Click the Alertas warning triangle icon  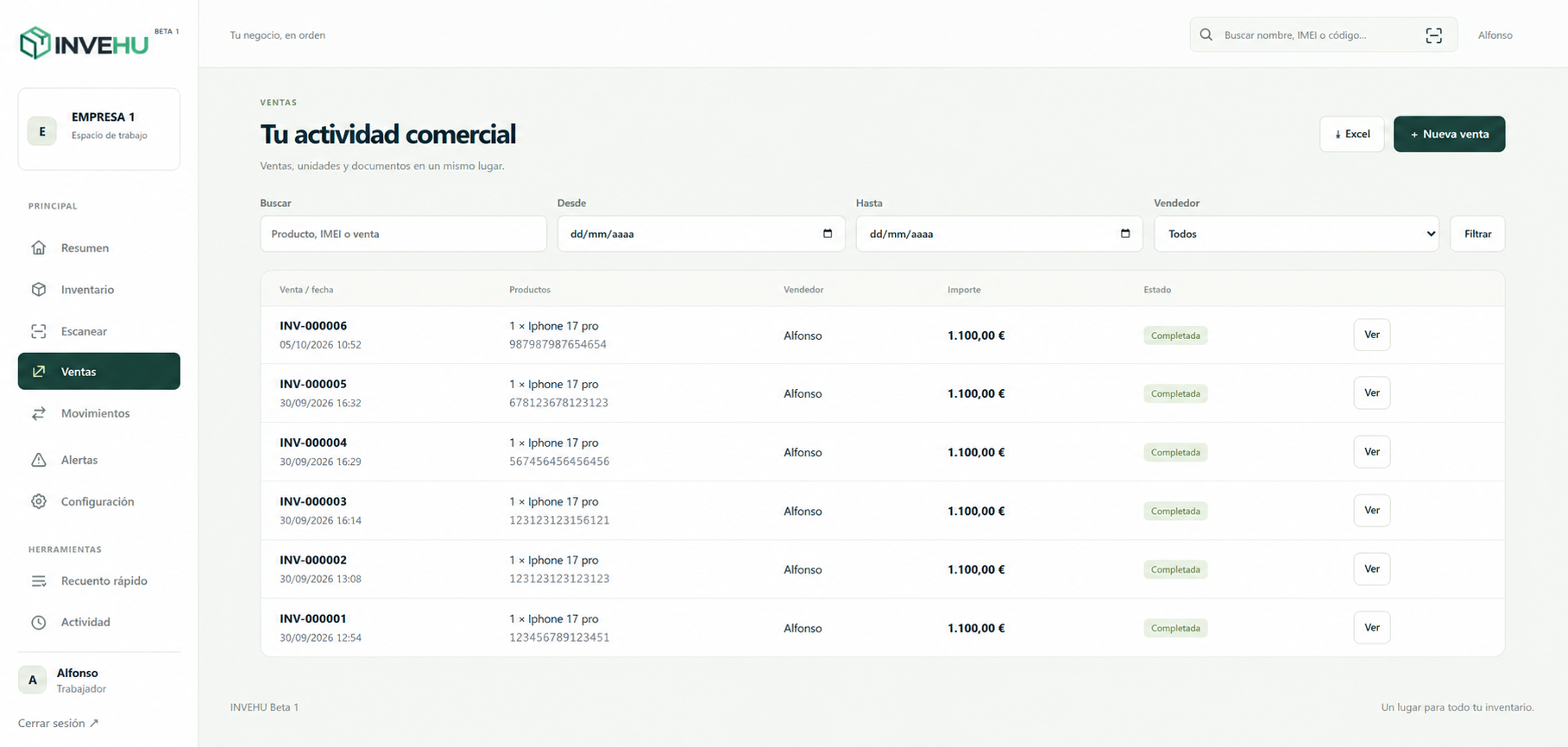click(x=39, y=460)
